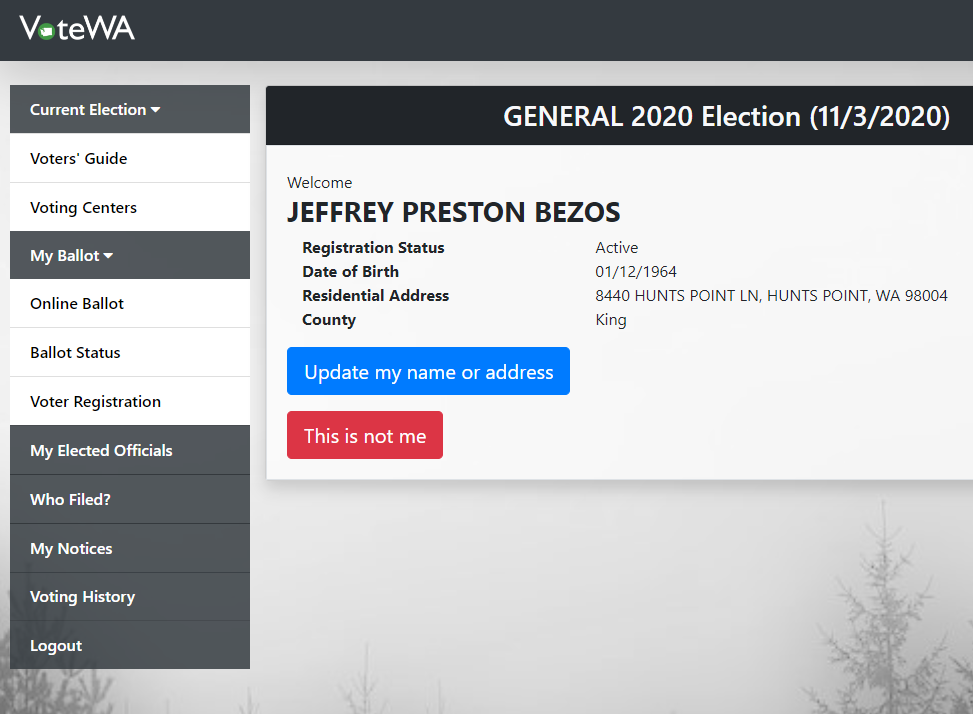Click the VoteWA logo
Screen dimensions: 973x714
[x=77, y=29]
